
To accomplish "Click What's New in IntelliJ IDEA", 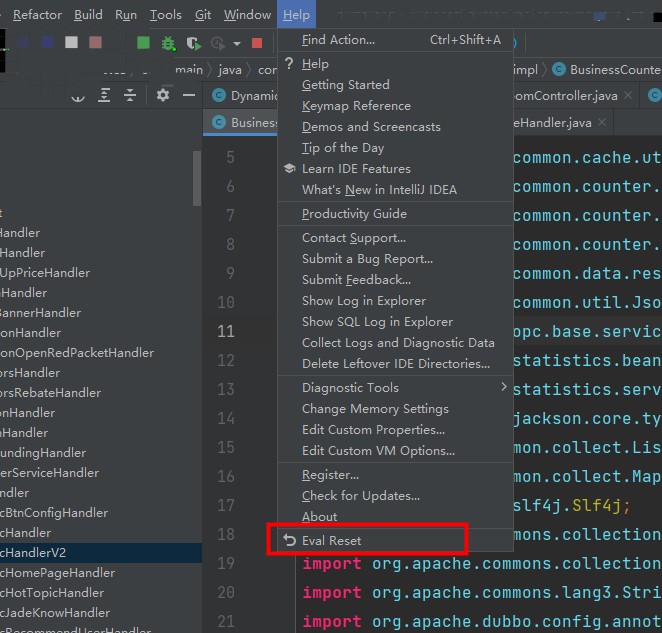I will click(x=395, y=190).
